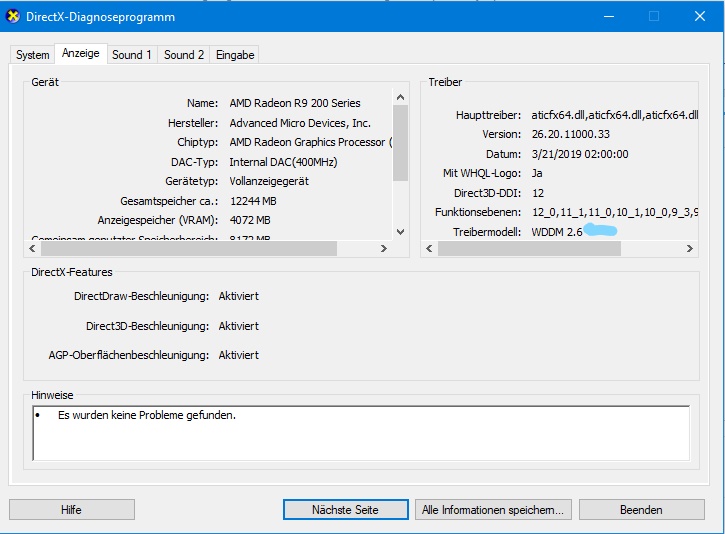Click driver version '26.20.11000.33'
Screen dimensions: 725x534
pos(571,134)
